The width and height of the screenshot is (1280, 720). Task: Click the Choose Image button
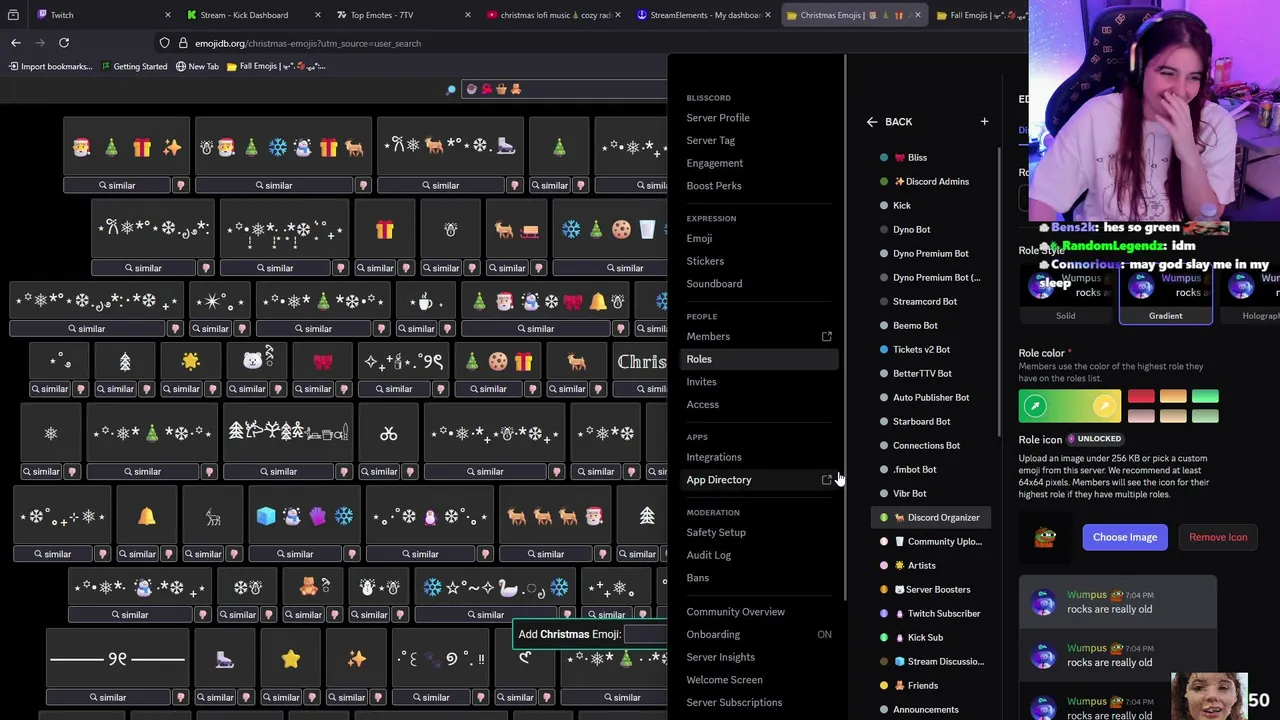point(1125,537)
